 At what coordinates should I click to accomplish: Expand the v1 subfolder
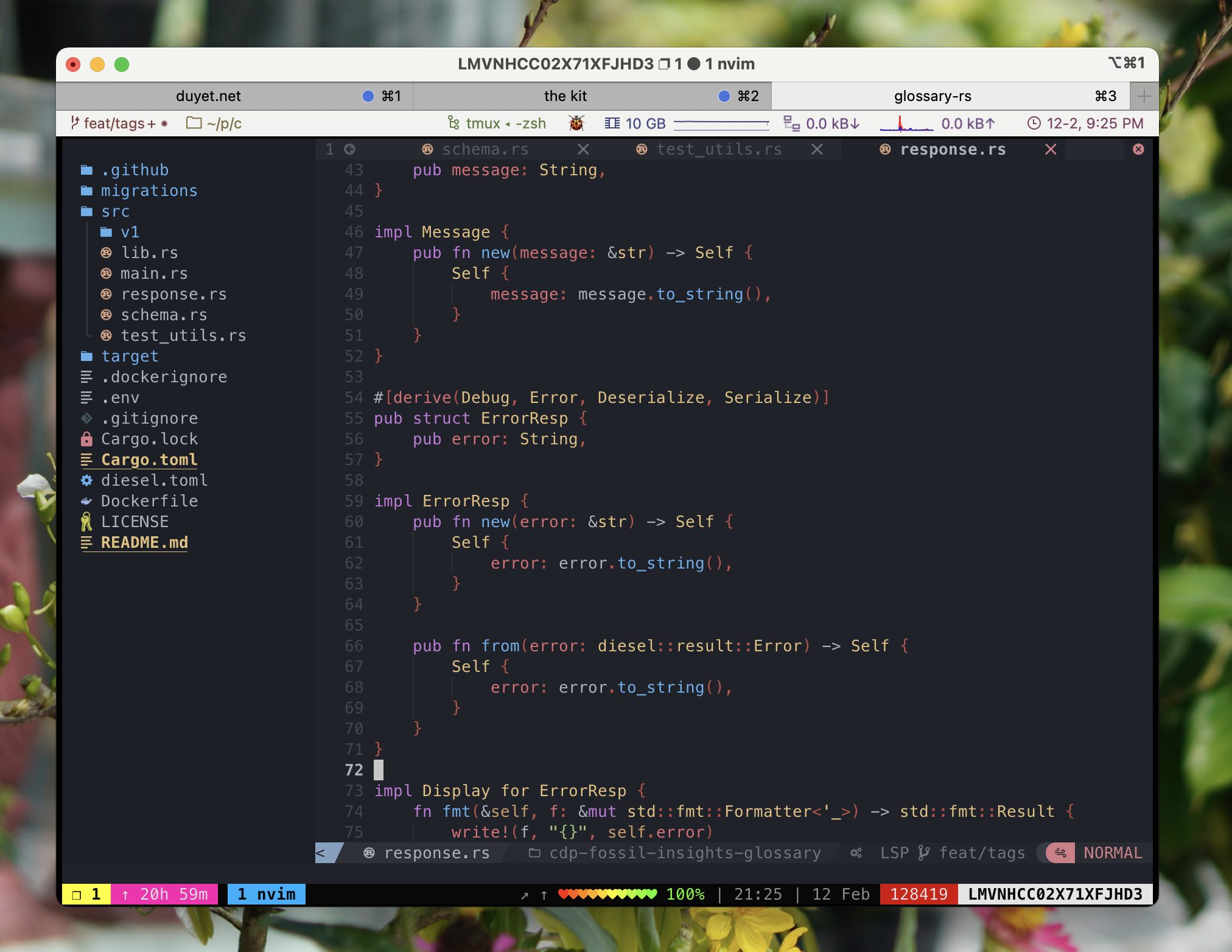pos(129,232)
